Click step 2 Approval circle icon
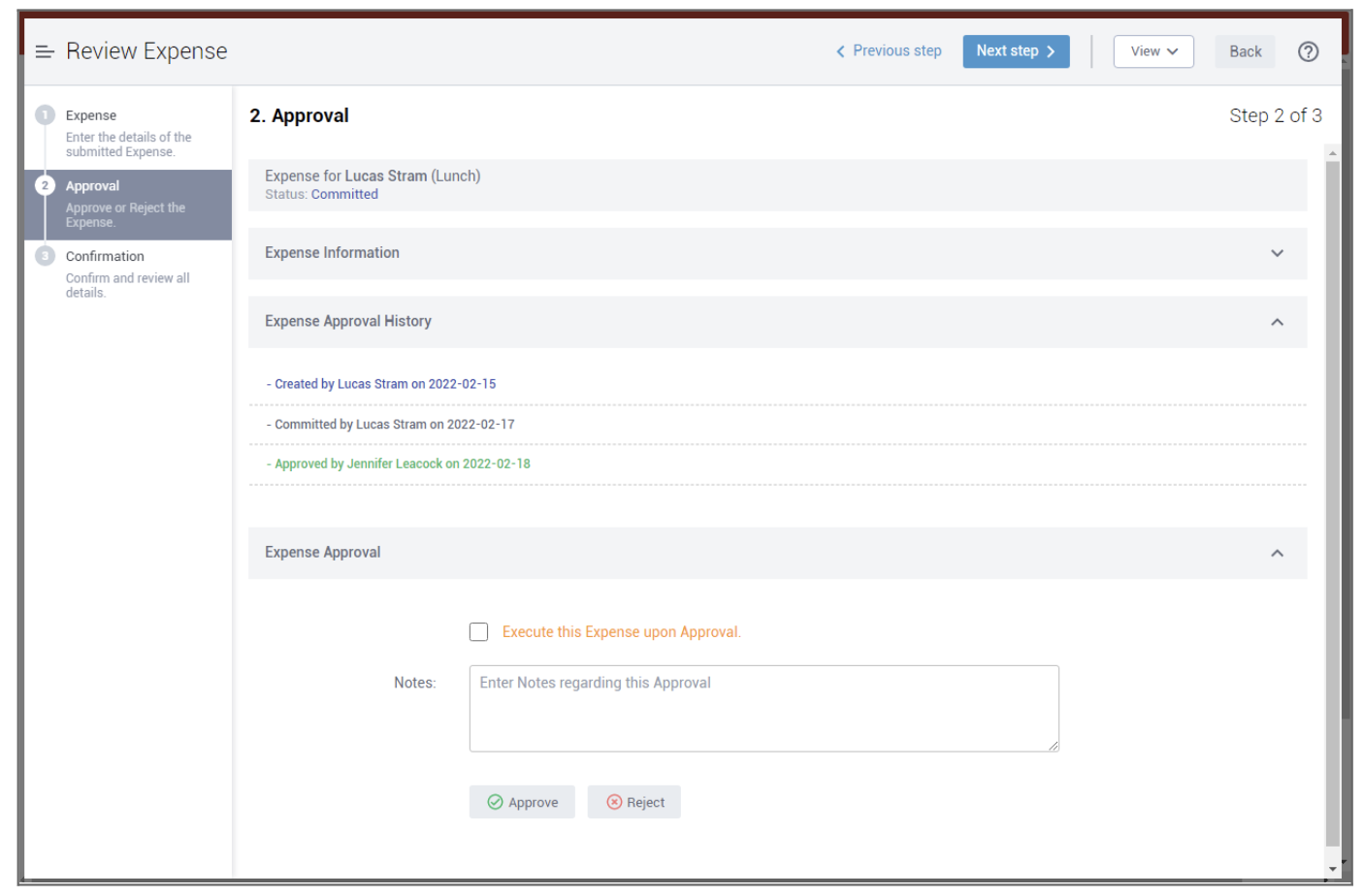Viewport: 1364px width, 896px height. point(45,185)
